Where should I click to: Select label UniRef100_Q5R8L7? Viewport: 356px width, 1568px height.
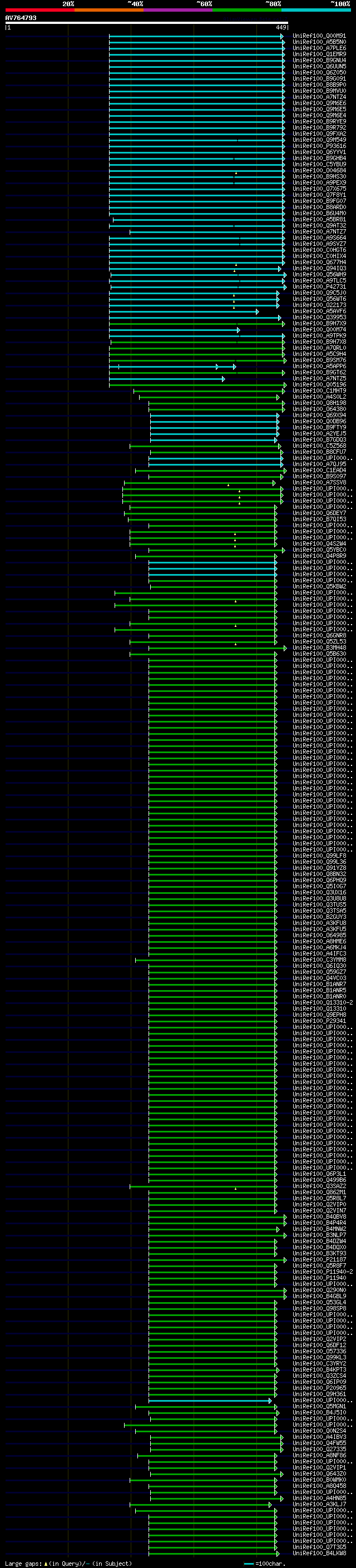point(319,1199)
